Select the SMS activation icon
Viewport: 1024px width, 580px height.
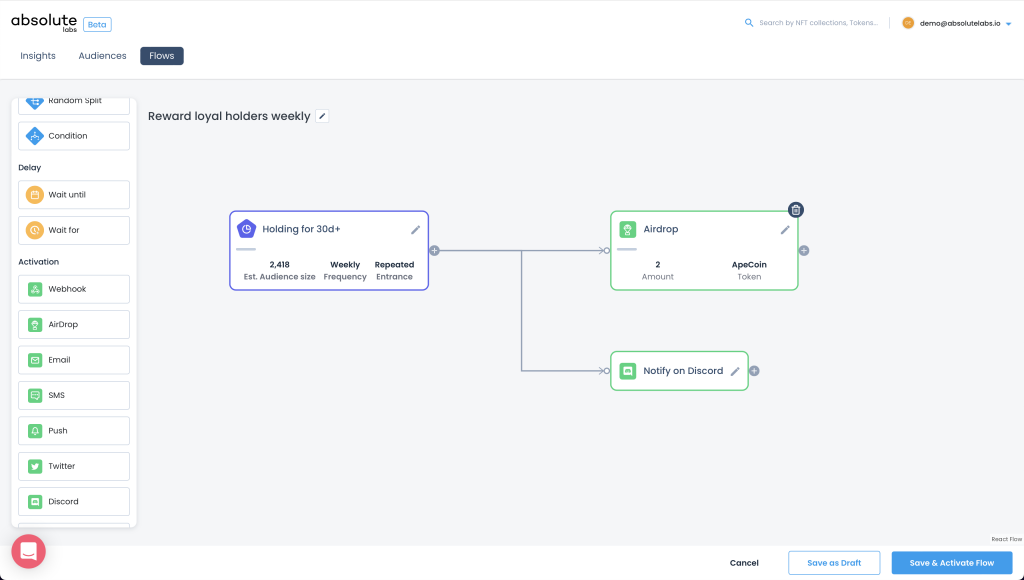35,395
